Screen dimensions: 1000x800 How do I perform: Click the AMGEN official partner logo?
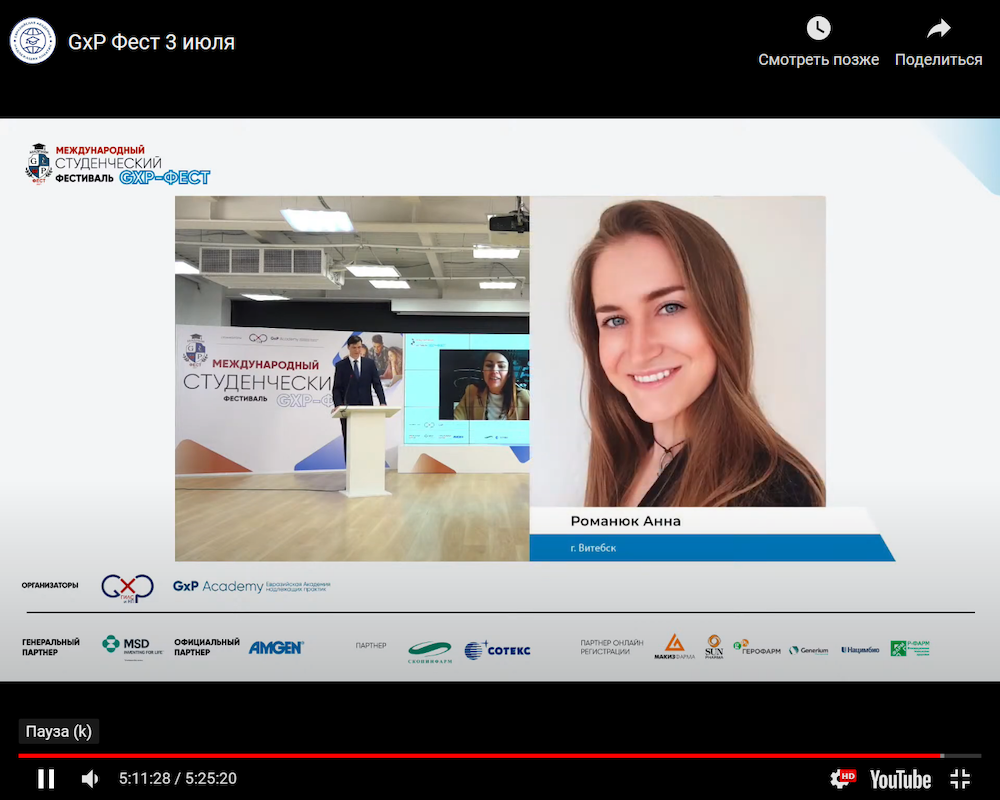(x=276, y=647)
